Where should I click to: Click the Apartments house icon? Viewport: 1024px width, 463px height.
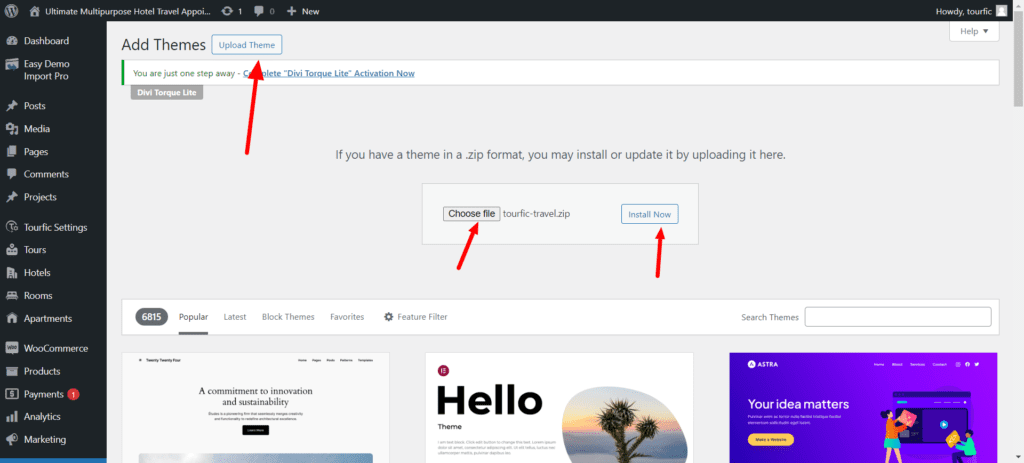(11, 319)
